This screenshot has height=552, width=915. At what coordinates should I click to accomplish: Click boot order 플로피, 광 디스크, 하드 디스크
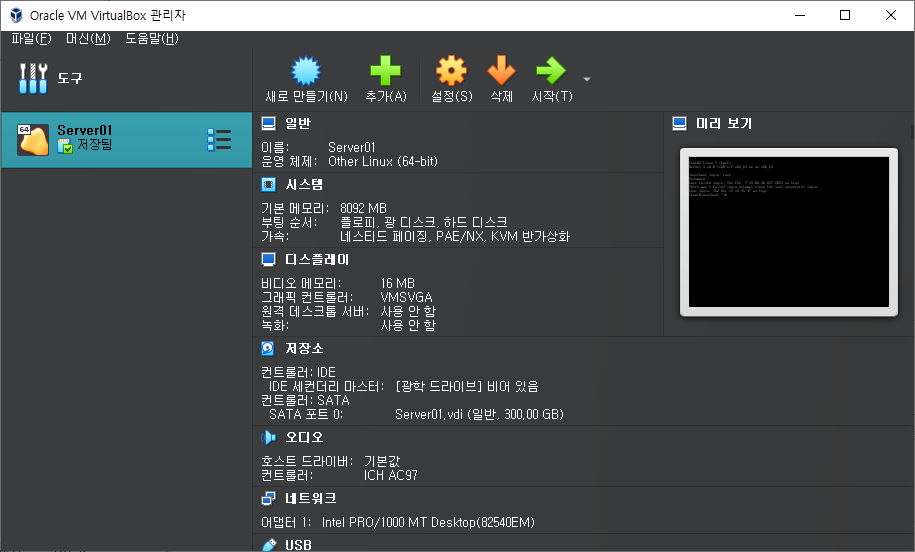[424, 222]
